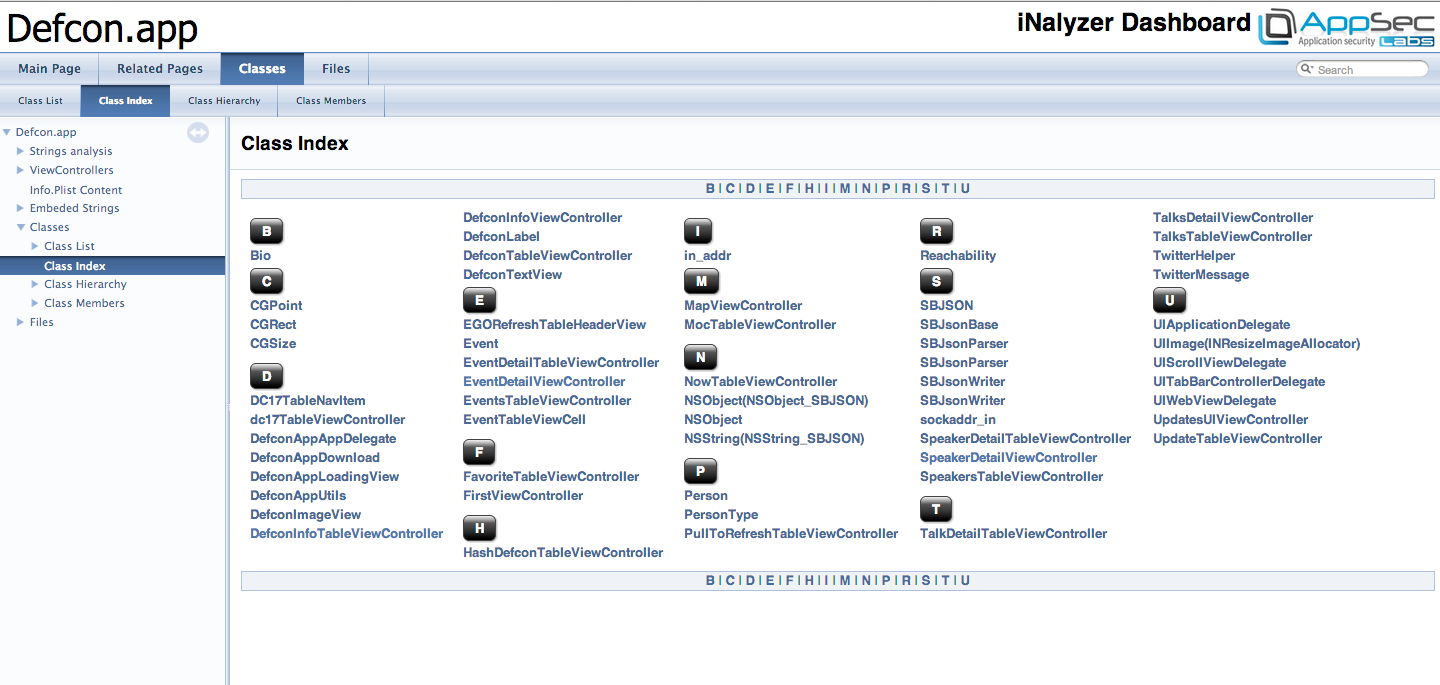Click the black 'U' letter badge
Screen dimensions: 1440x685
pyautogui.click(x=1169, y=300)
